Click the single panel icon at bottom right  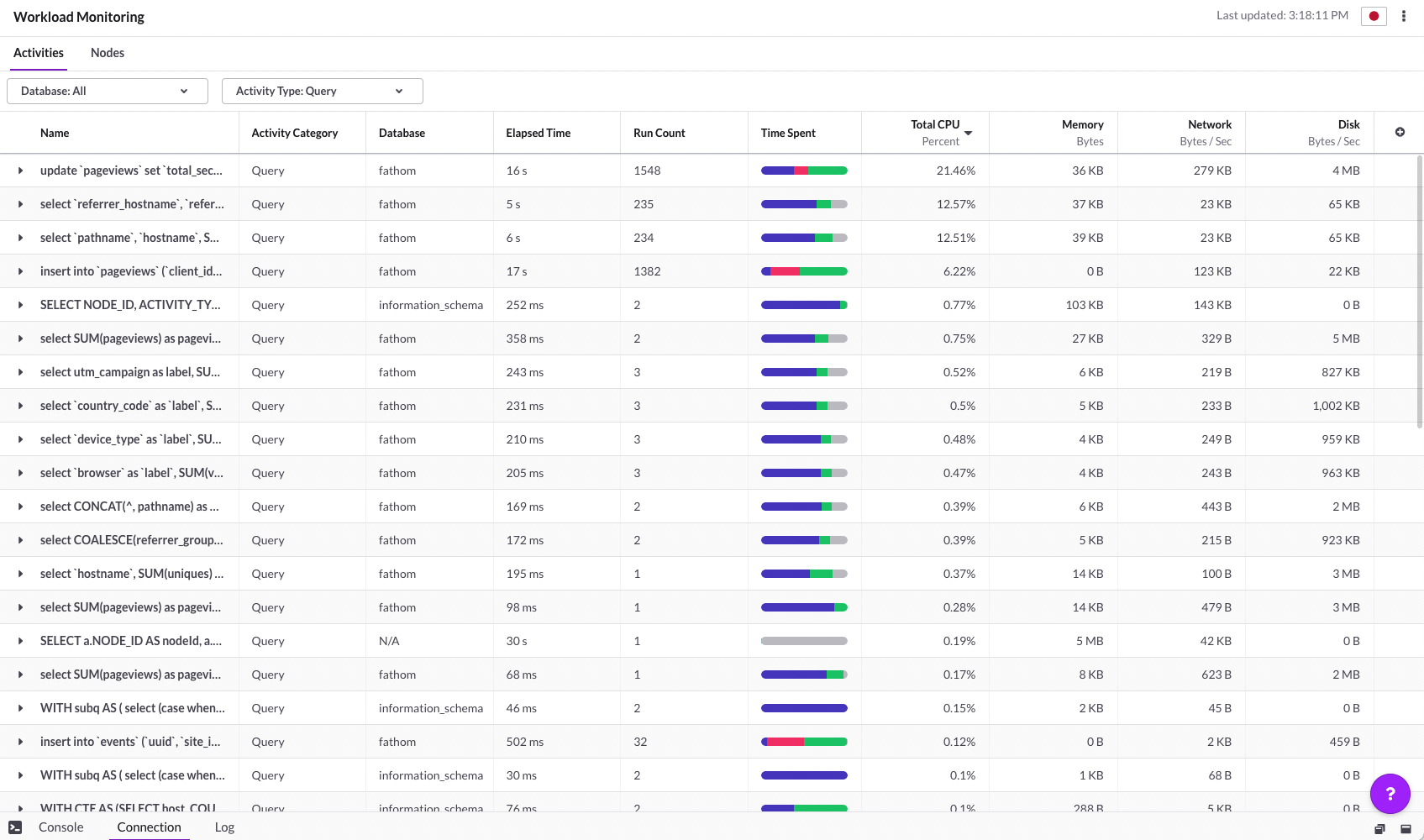[1406, 829]
